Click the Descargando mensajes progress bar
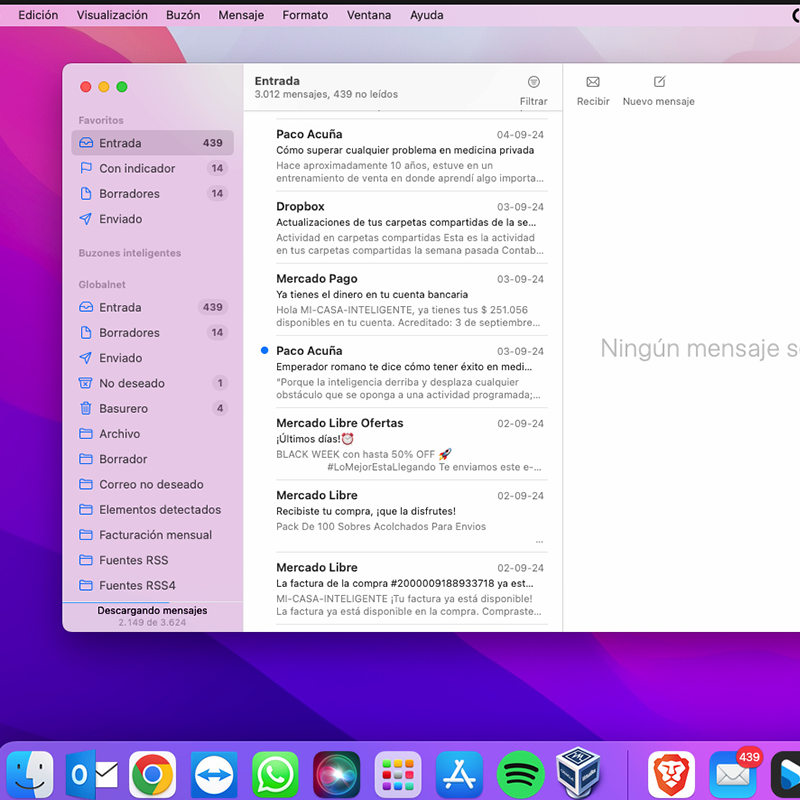 pos(152,603)
